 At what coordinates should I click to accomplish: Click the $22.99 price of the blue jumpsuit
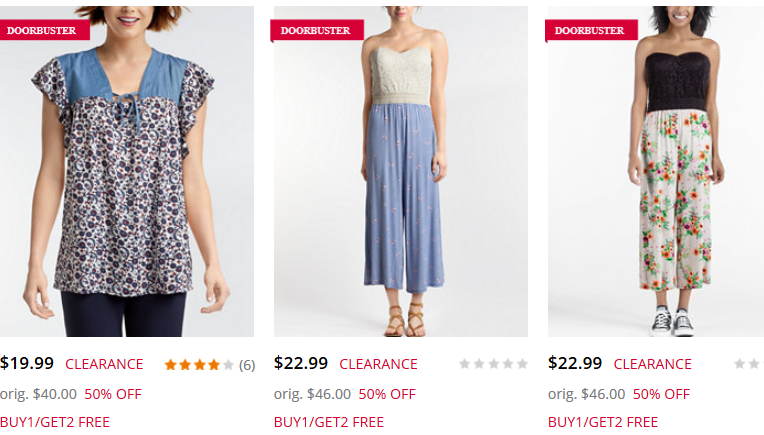tap(301, 363)
